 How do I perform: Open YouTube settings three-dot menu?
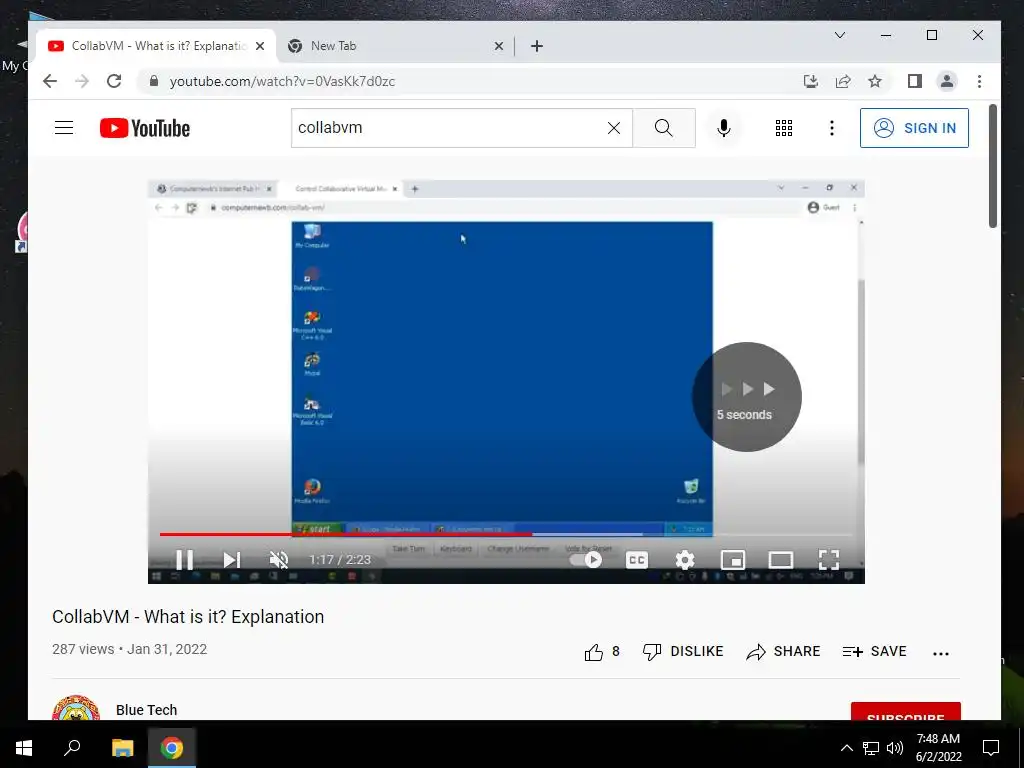[831, 128]
